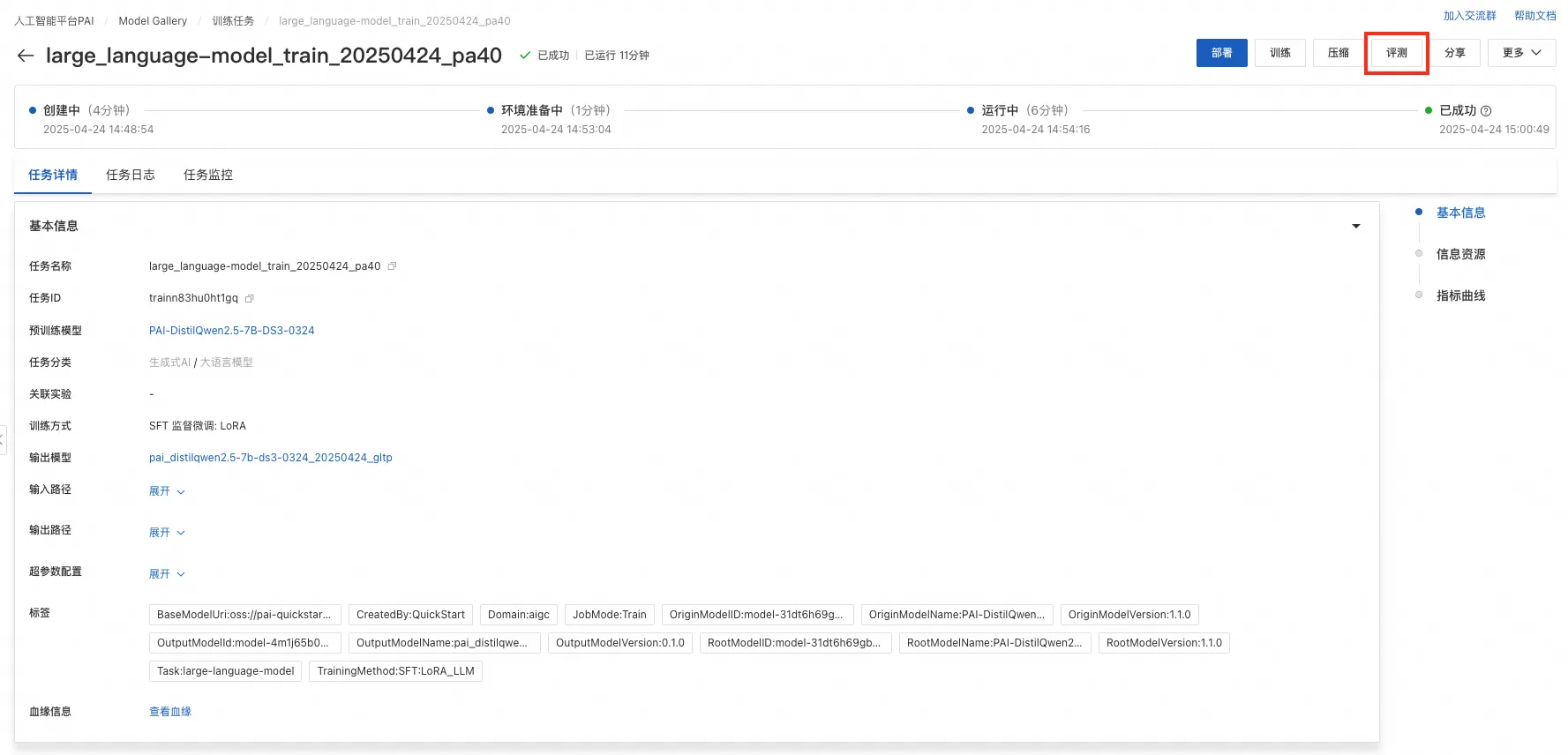Viewport: 1568px width, 755px height.
Task: Switch to the 任务监控 tab
Action: coord(208,175)
